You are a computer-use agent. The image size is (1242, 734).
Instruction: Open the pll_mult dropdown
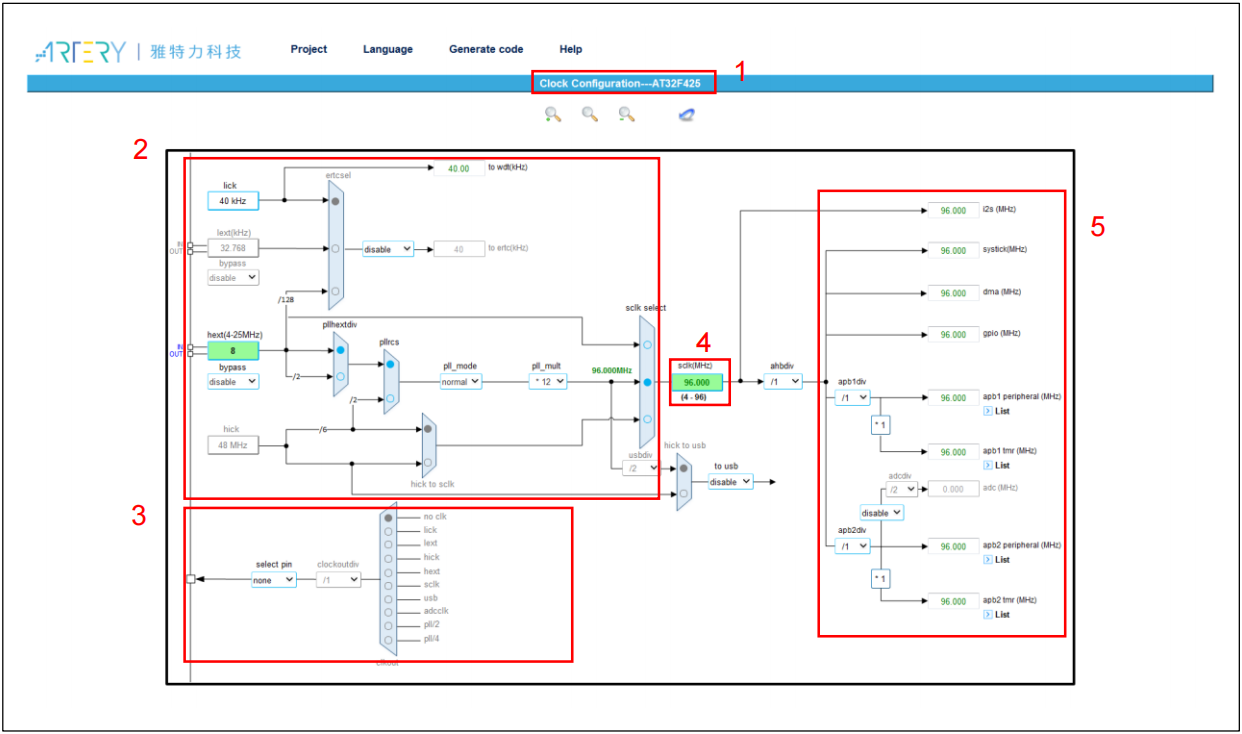tap(548, 381)
